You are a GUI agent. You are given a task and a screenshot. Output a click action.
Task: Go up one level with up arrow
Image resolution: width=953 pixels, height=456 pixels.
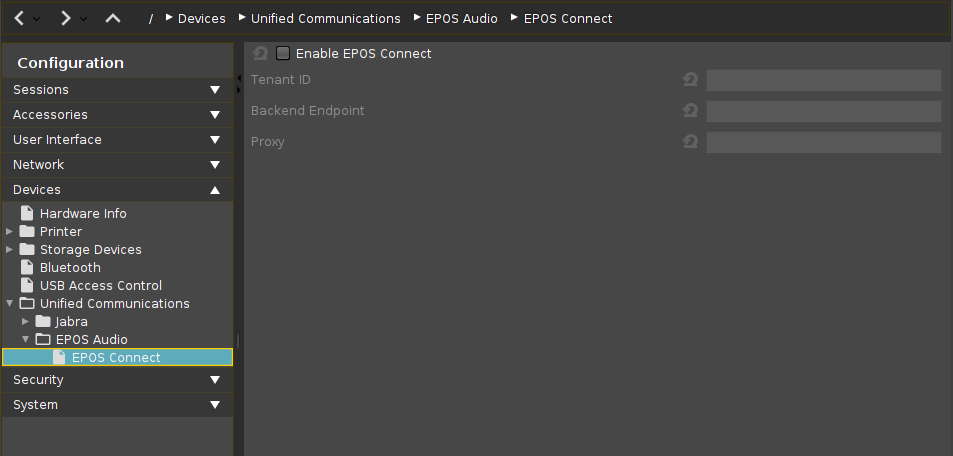click(x=113, y=18)
